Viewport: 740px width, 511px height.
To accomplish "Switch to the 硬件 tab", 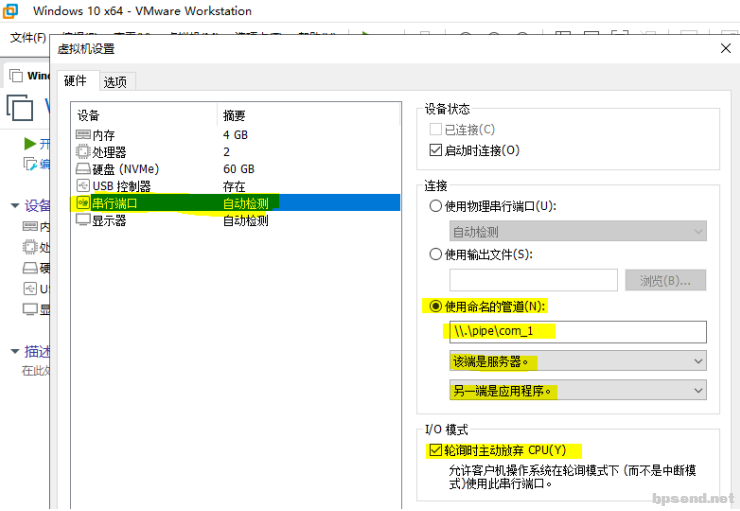I will pyautogui.click(x=76, y=81).
